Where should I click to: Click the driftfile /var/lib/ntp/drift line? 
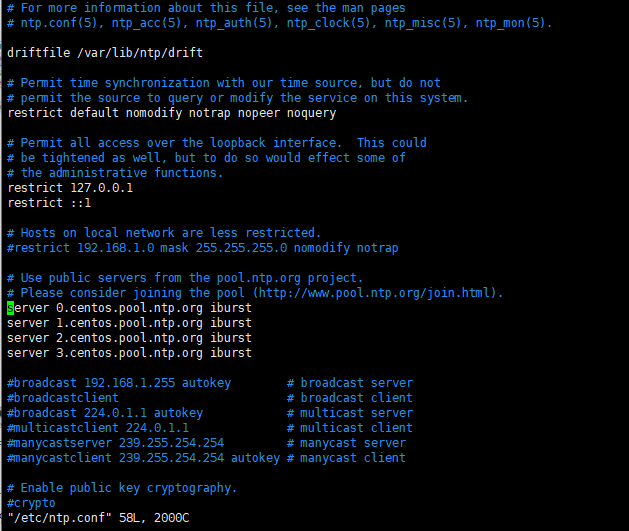coord(105,53)
